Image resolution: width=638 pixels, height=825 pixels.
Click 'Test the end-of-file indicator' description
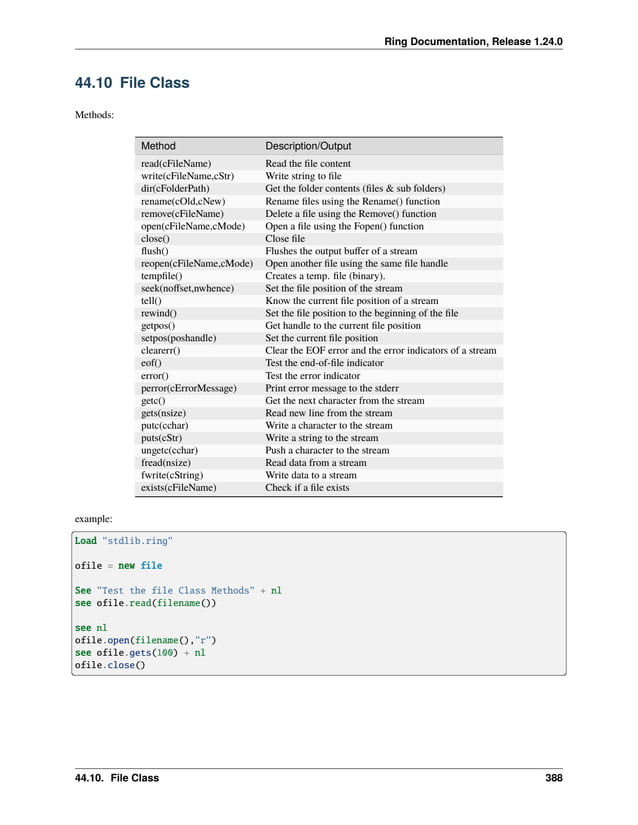[325, 363]
